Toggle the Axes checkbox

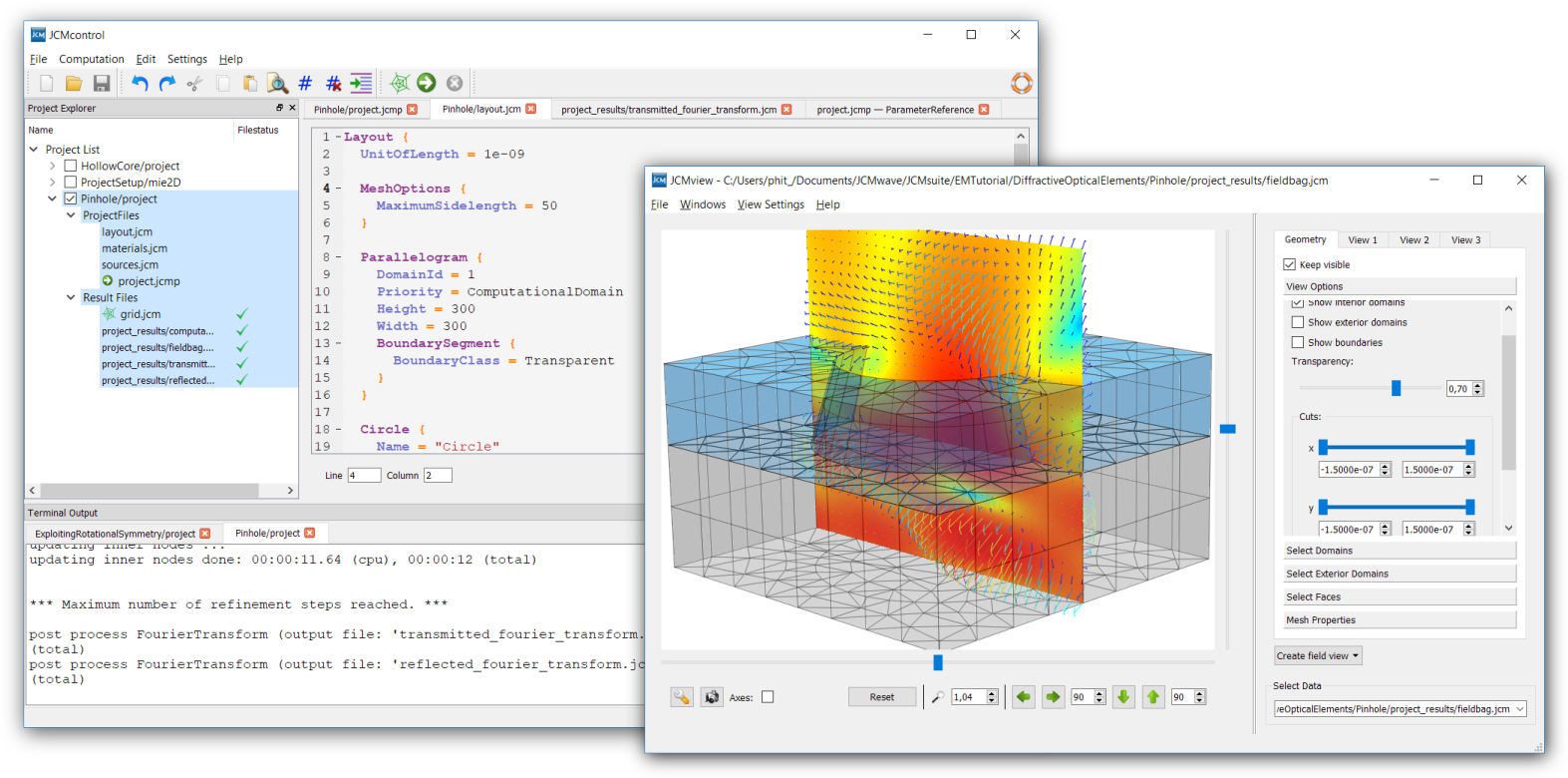[x=768, y=697]
